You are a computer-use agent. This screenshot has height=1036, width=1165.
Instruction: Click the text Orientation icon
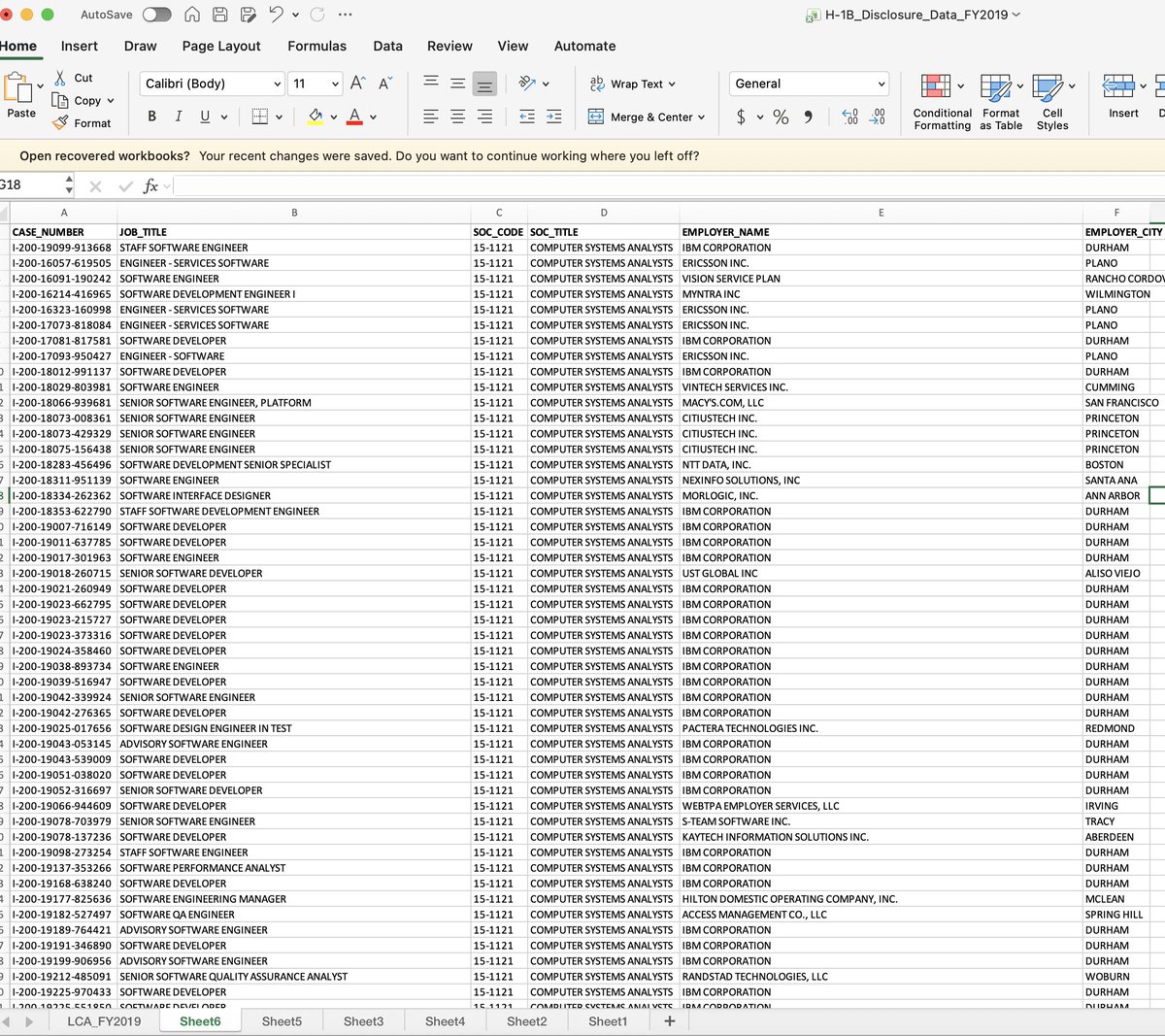pos(527,84)
